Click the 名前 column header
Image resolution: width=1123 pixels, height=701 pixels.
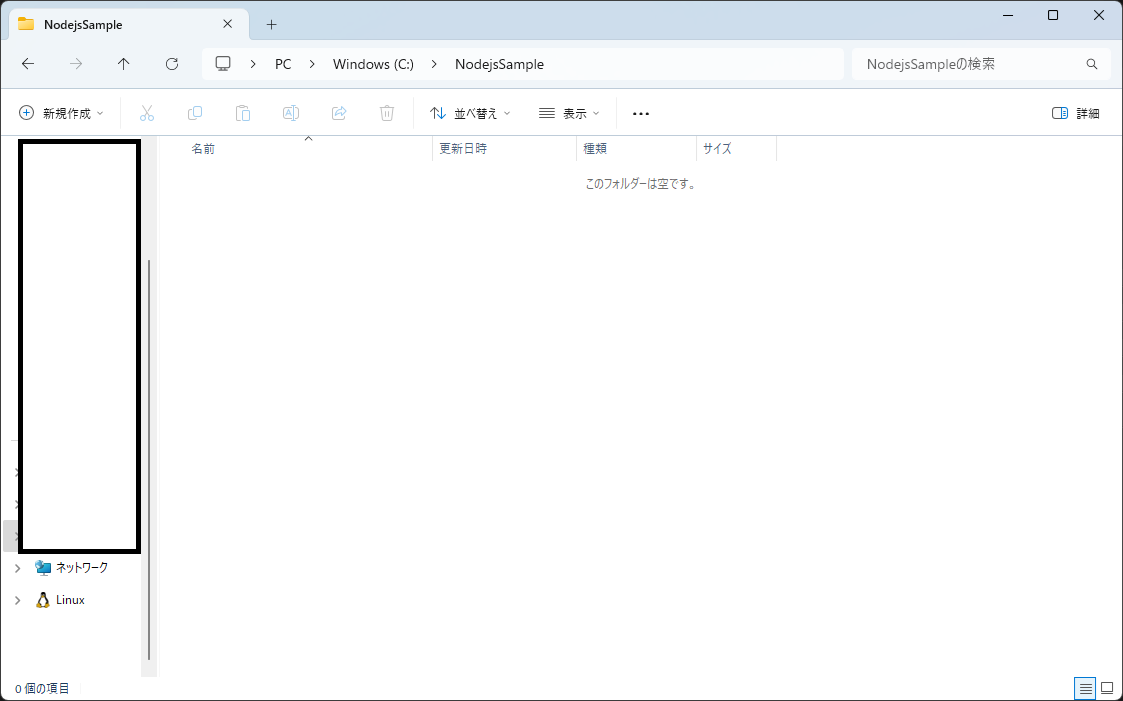pyautogui.click(x=203, y=148)
